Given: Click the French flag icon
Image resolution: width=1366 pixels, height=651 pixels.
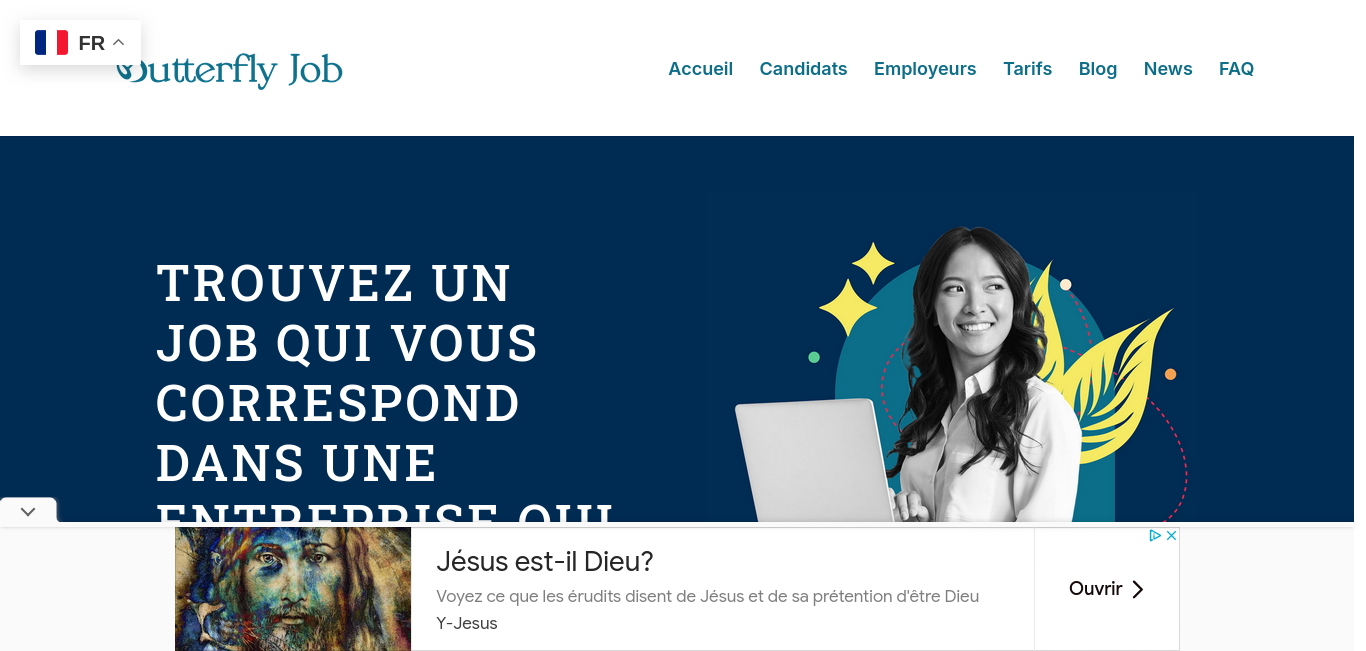Looking at the screenshot, I should click(x=51, y=42).
